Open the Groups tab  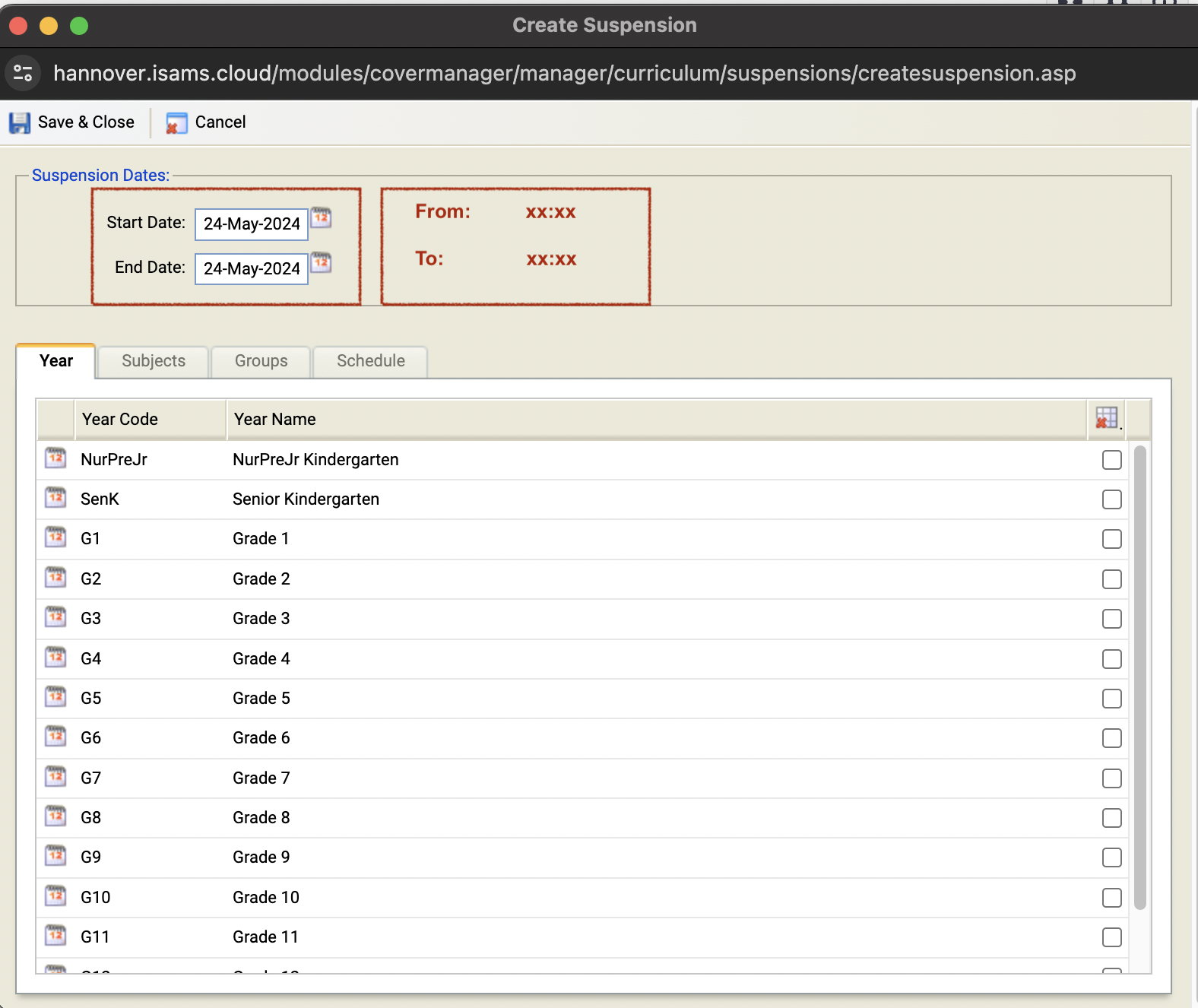[261, 361]
